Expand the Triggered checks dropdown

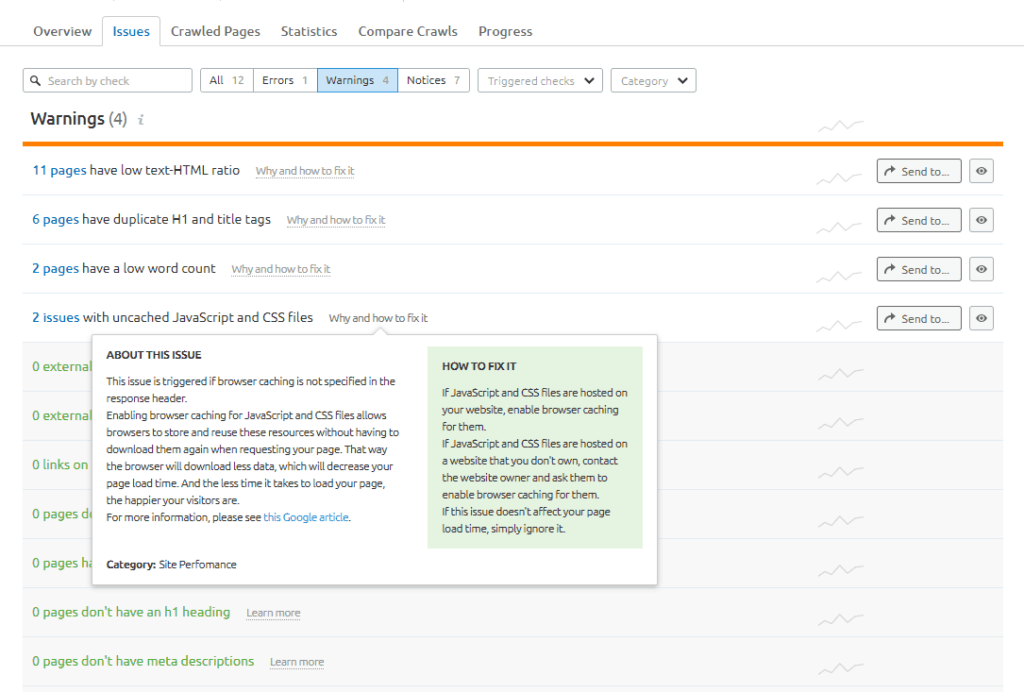(x=540, y=81)
